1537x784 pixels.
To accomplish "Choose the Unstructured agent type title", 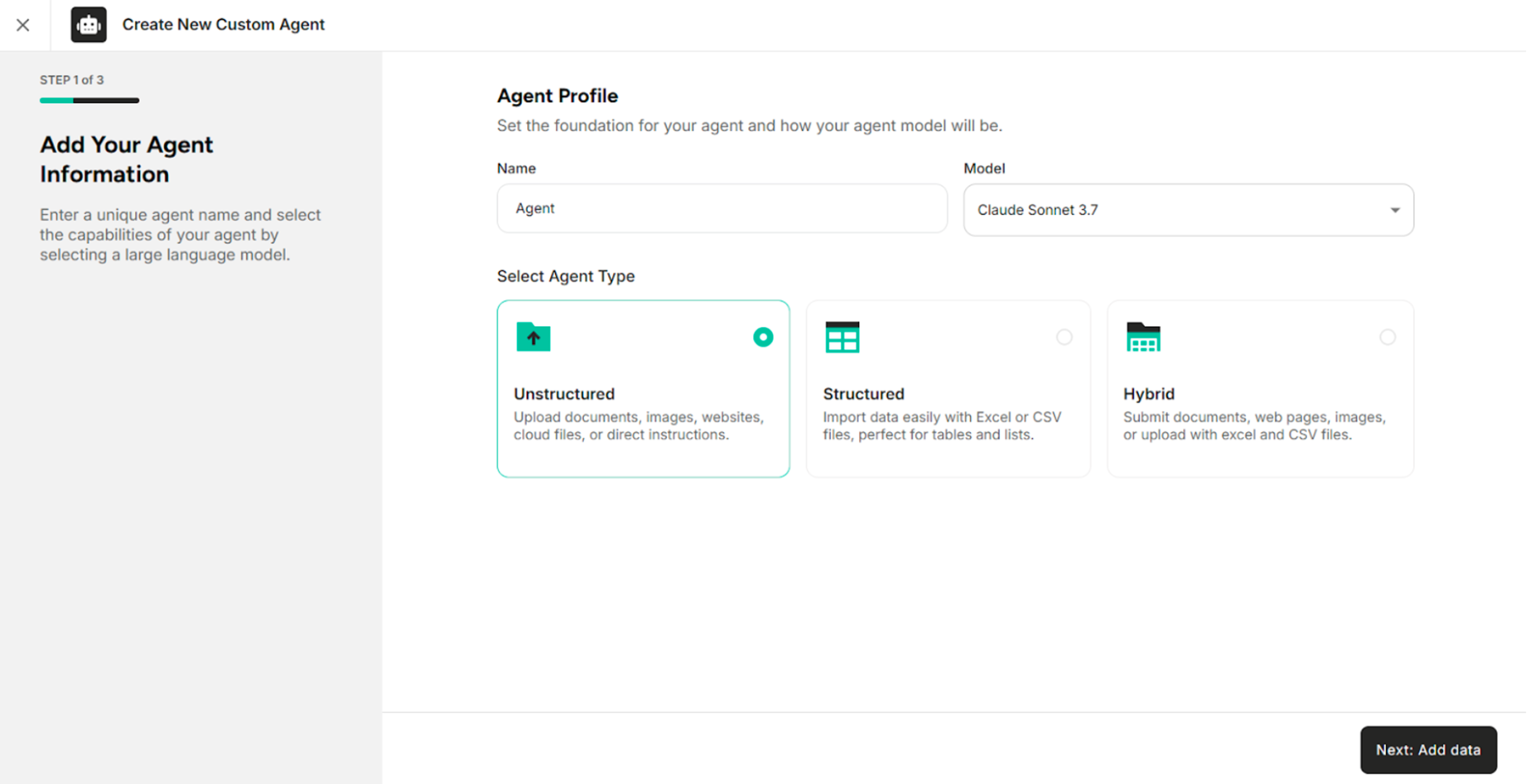I will (564, 394).
